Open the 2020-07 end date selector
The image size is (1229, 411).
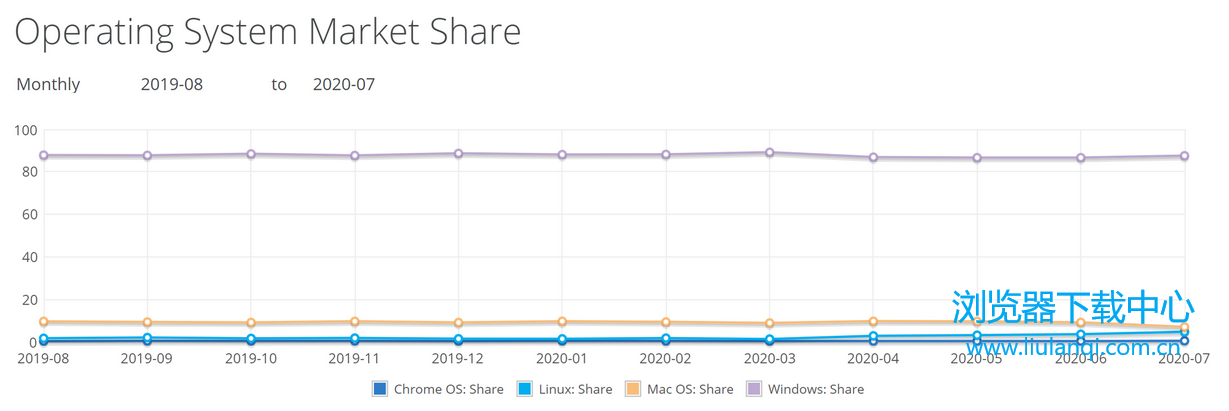(344, 85)
